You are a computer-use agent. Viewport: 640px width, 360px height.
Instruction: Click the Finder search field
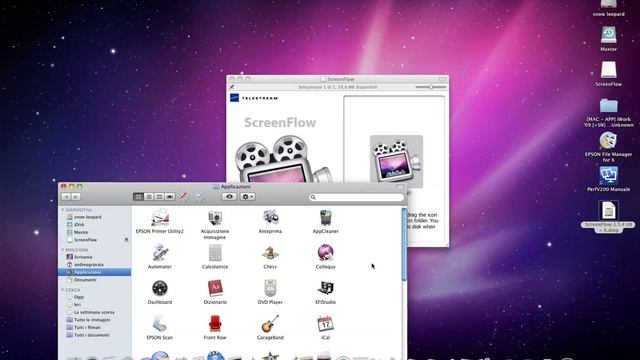click(357, 197)
